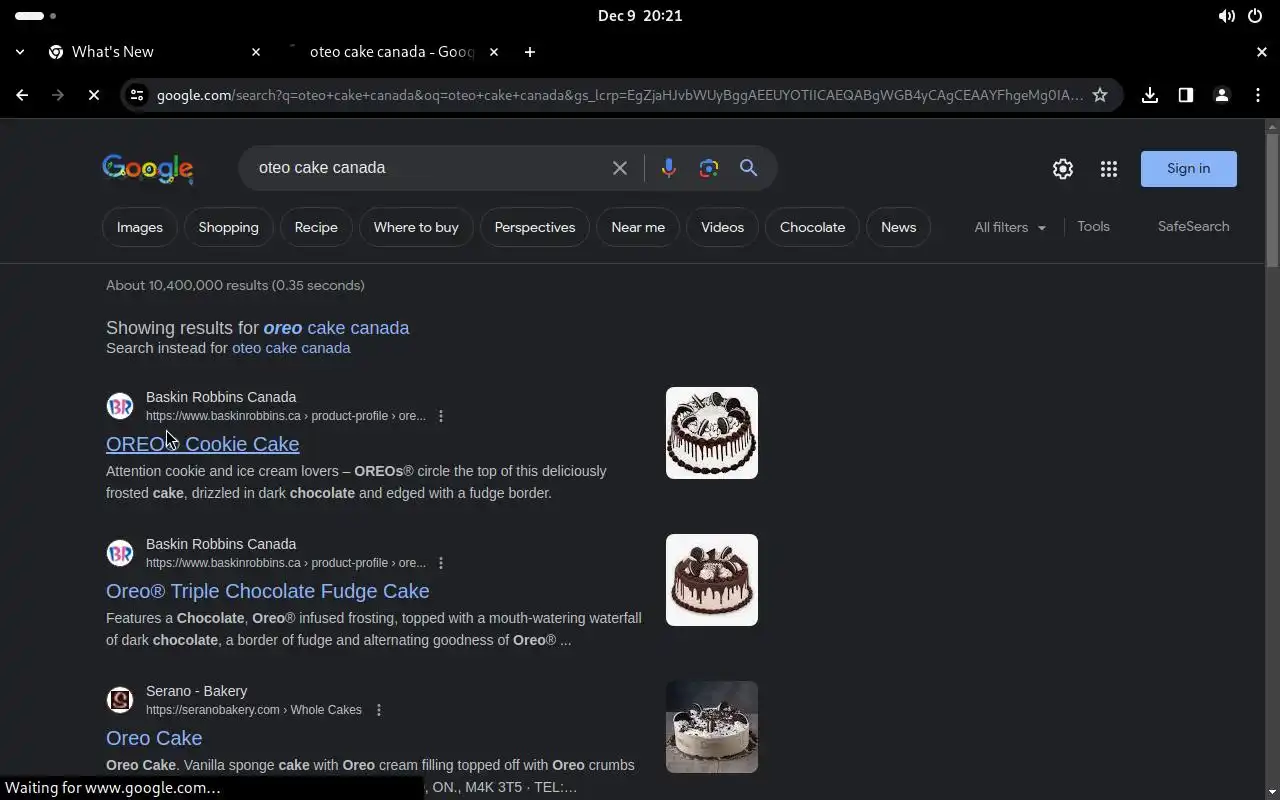
Task: Open Activities overview in top-left corner
Action: point(35,16)
